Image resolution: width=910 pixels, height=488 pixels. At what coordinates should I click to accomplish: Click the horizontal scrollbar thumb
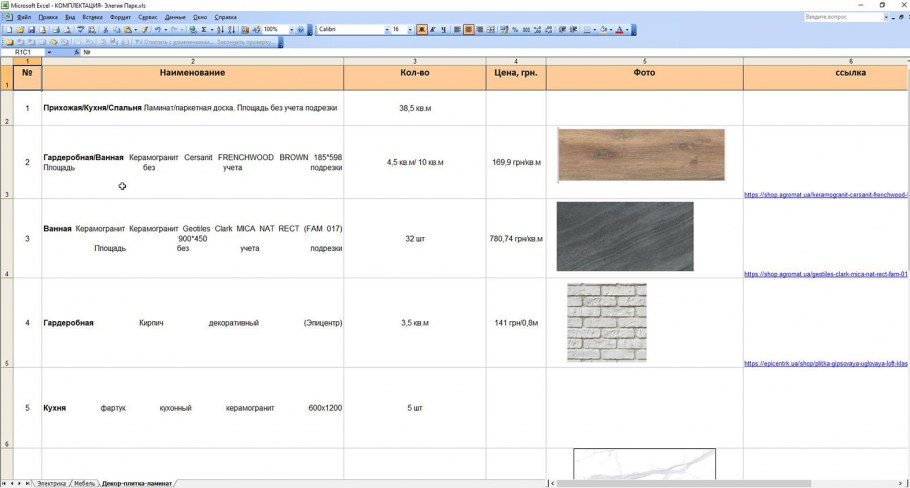(684, 483)
